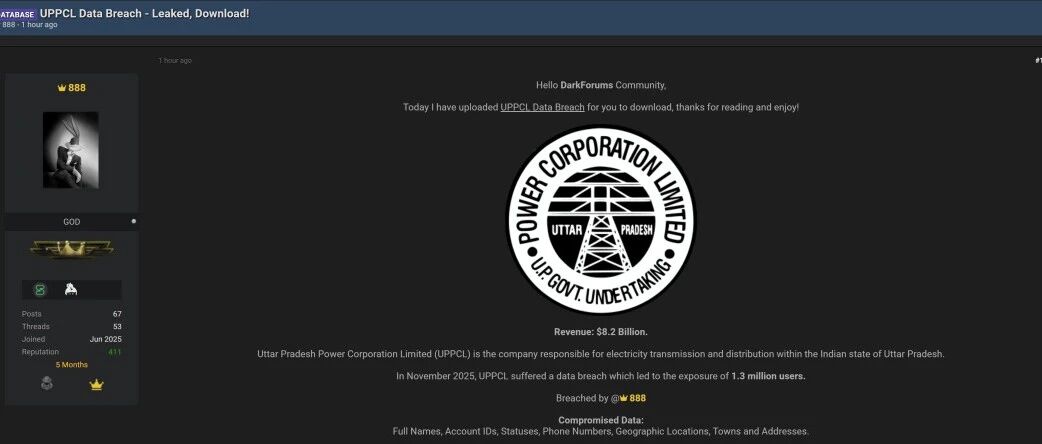Screen dimensions: 1042x444
Task: Open the Power Corporation Limited logo image
Action: [x=601, y=220]
